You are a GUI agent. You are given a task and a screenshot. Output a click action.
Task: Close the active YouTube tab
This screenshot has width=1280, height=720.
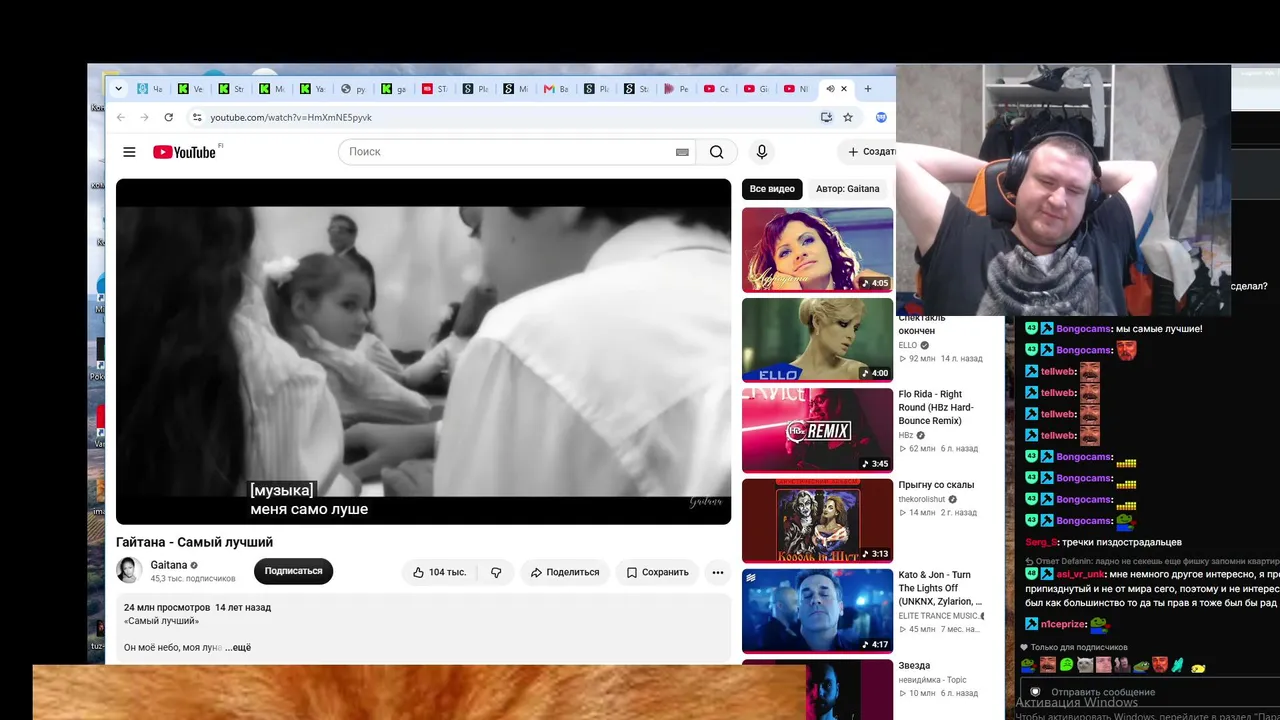[844, 89]
